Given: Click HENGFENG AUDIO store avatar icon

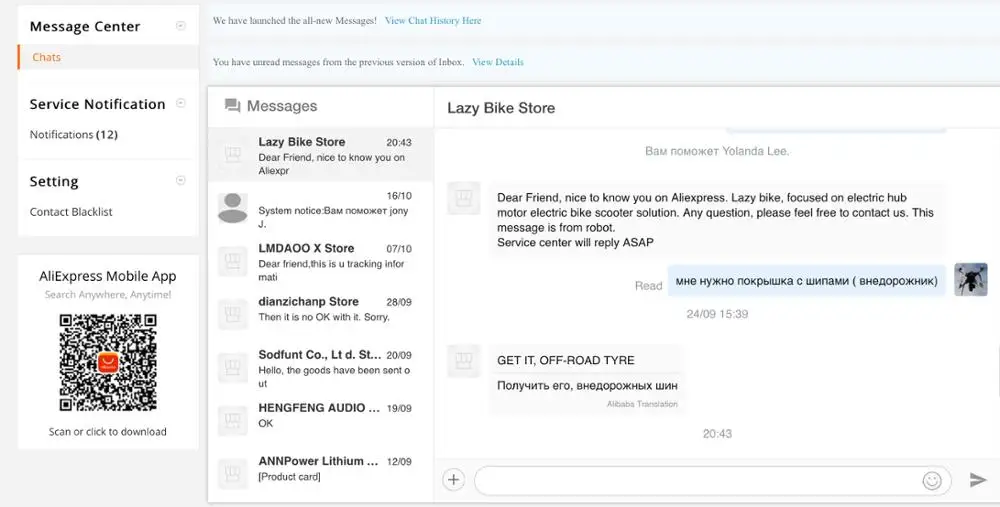Looking at the screenshot, I should [x=233, y=421].
